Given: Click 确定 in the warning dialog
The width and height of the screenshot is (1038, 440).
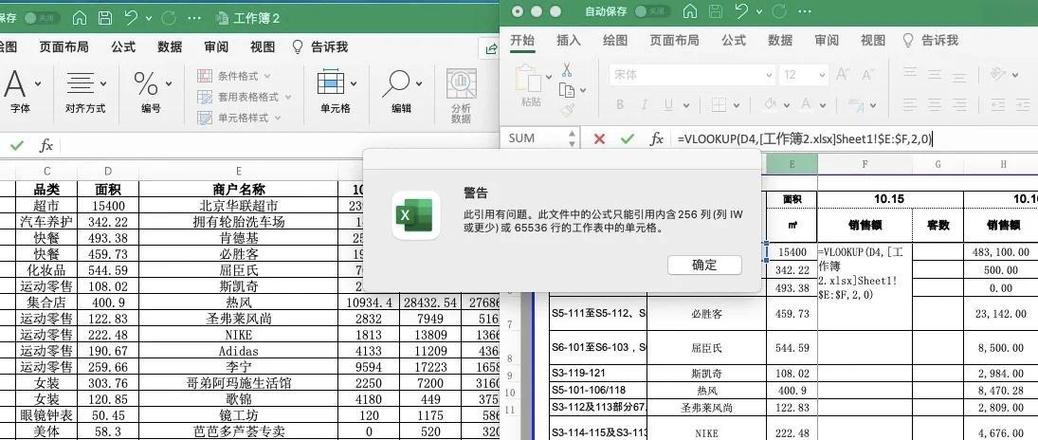Looking at the screenshot, I should pyautogui.click(x=704, y=265).
